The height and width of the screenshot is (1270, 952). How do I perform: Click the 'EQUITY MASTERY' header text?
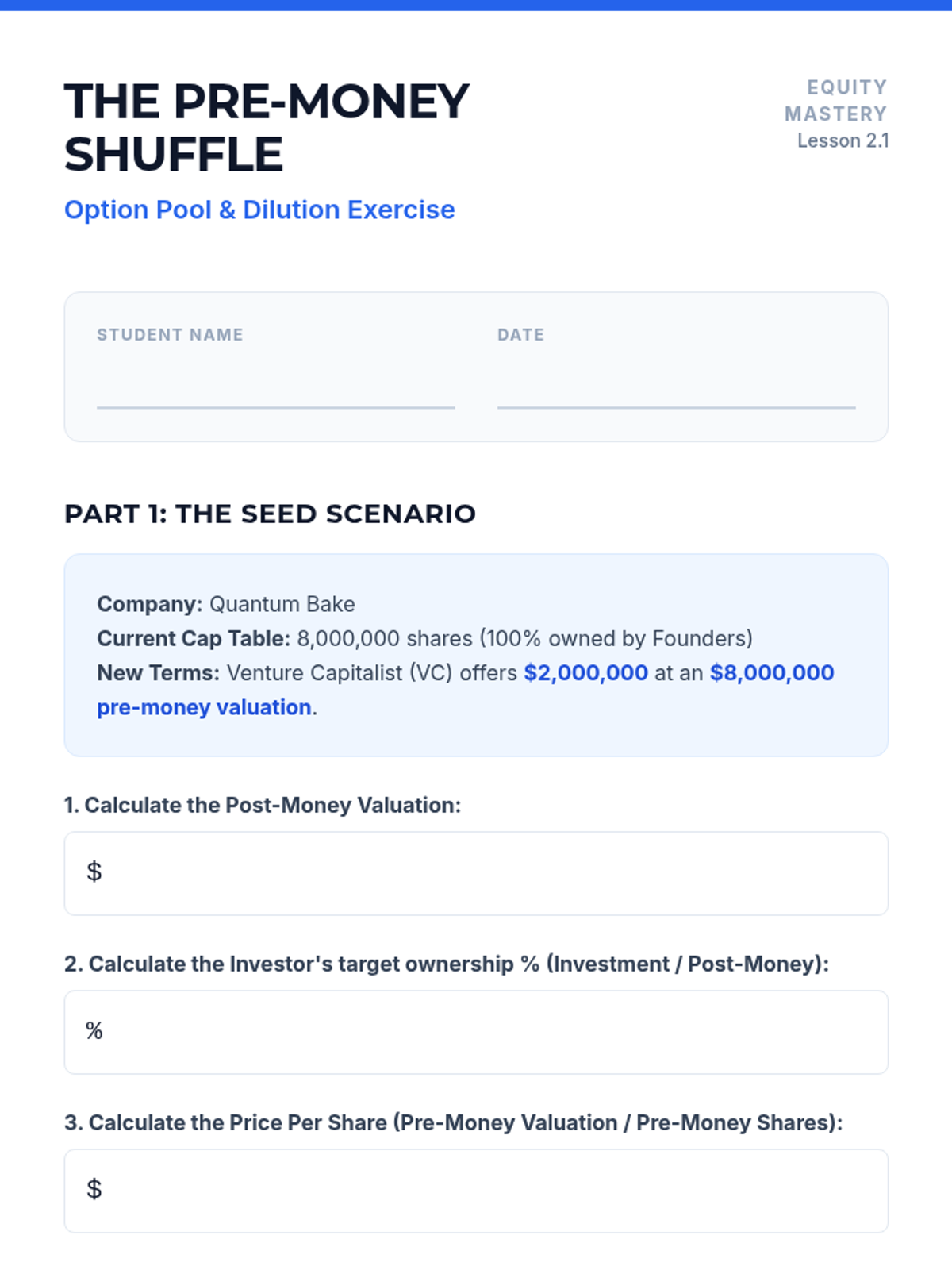[x=836, y=101]
